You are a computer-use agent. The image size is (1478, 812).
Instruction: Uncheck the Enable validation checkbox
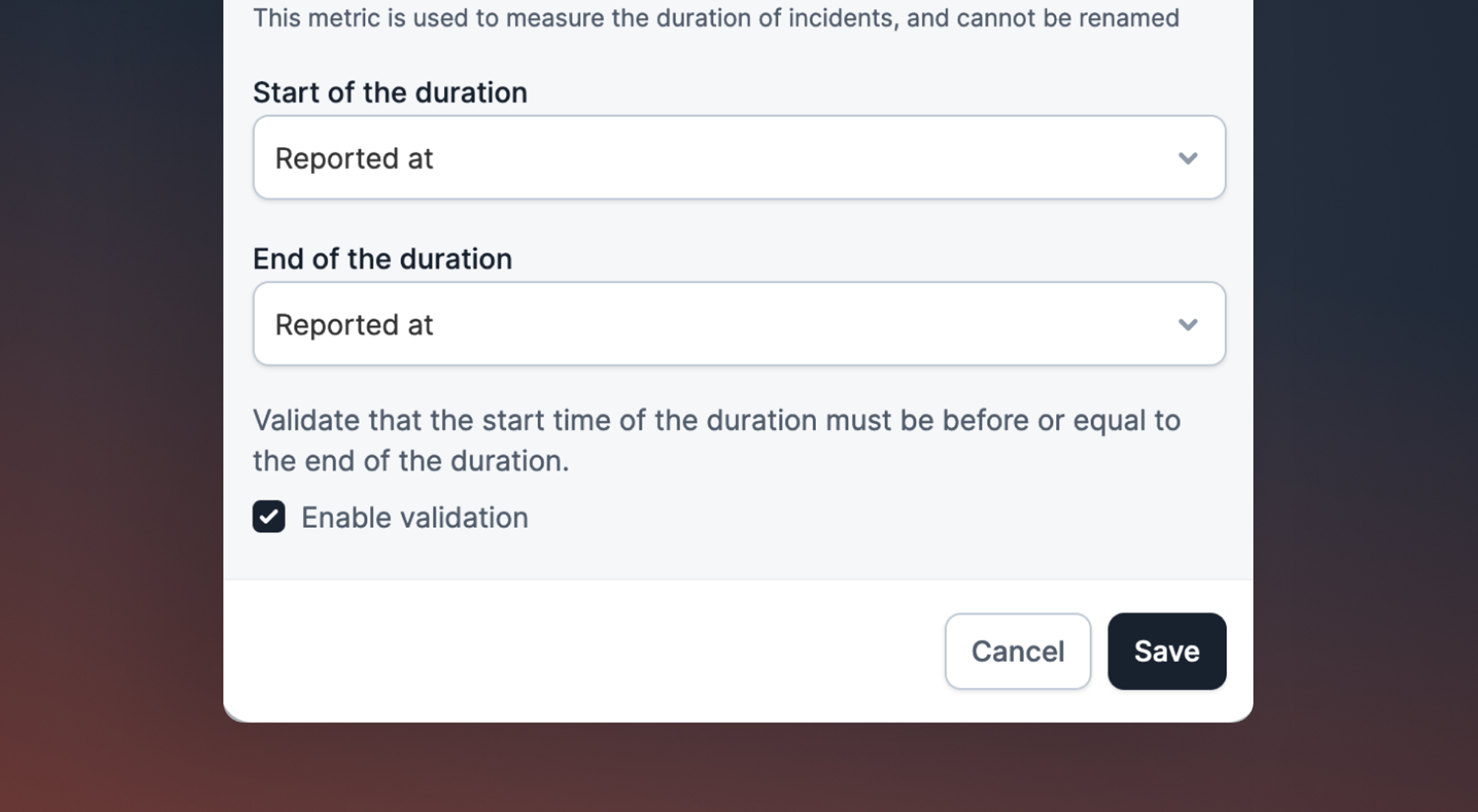[x=269, y=516]
